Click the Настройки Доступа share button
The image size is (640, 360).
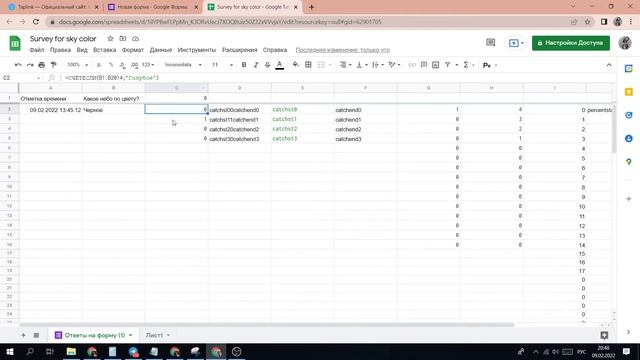click(571, 43)
